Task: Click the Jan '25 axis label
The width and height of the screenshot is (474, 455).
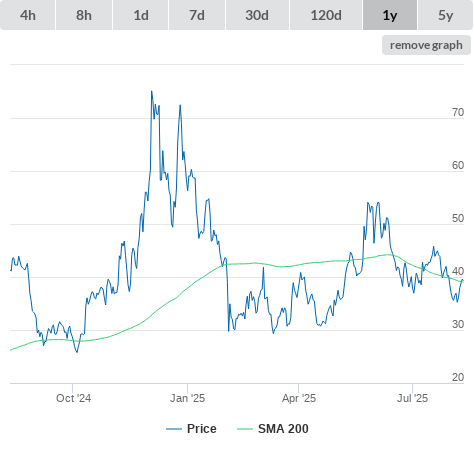Action: click(x=187, y=398)
